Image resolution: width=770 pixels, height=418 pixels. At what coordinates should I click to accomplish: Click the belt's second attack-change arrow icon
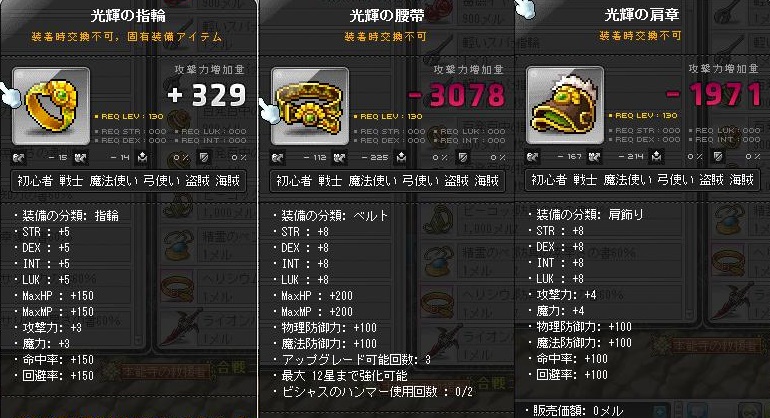coord(339,157)
